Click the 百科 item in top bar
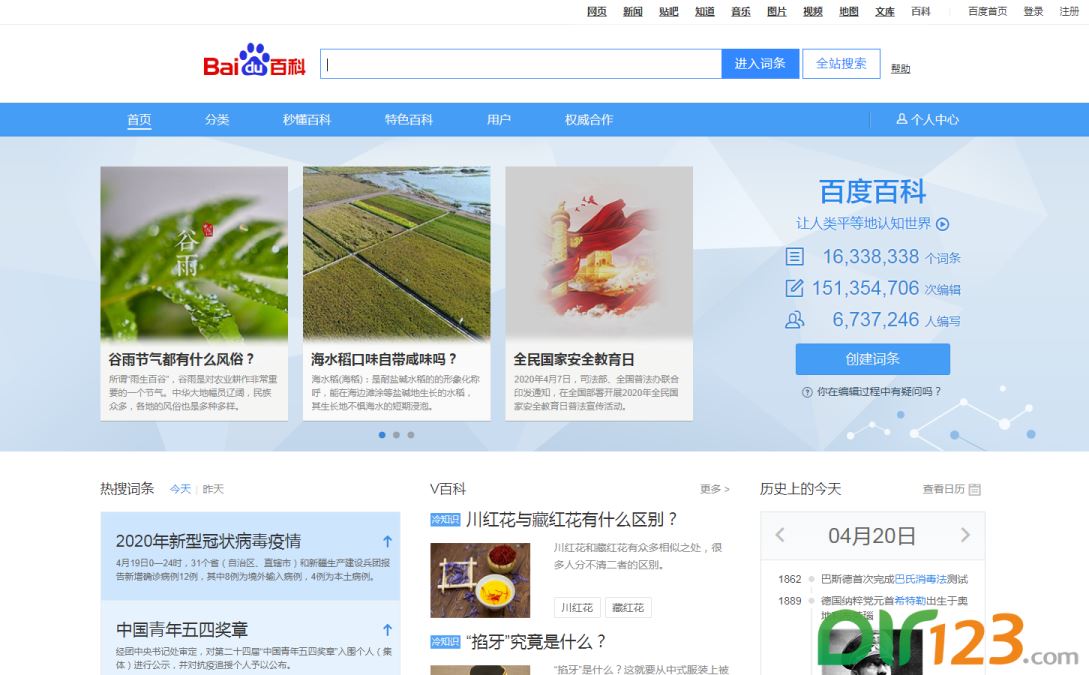The height and width of the screenshot is (675, 1089). pos(921,11)
